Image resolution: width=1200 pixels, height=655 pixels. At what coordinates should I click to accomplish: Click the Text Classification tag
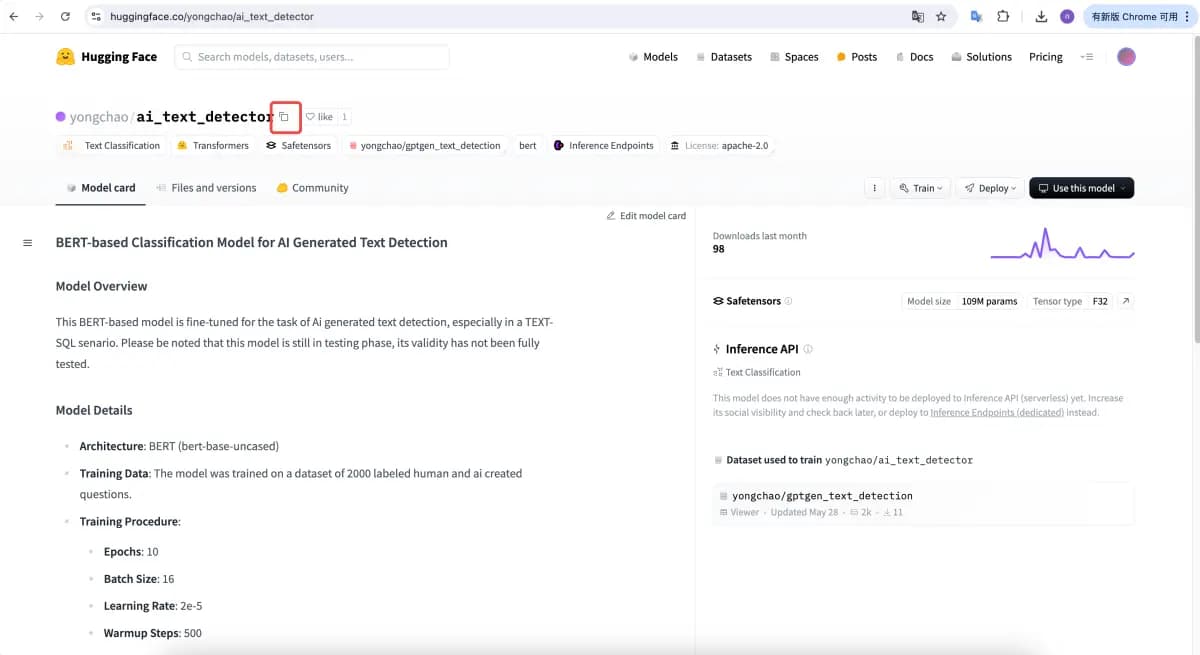[111, 145]
